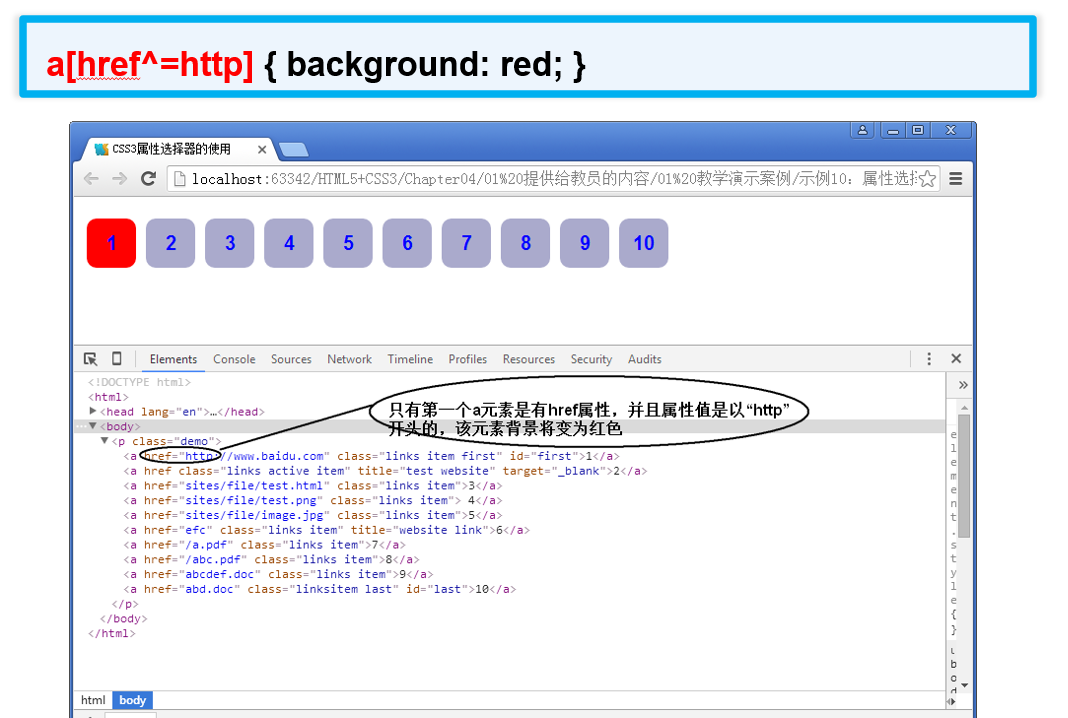The width and height of the screenshot is (1068, 718).
Task: Collapse the body element node
Action: point(93,426)
